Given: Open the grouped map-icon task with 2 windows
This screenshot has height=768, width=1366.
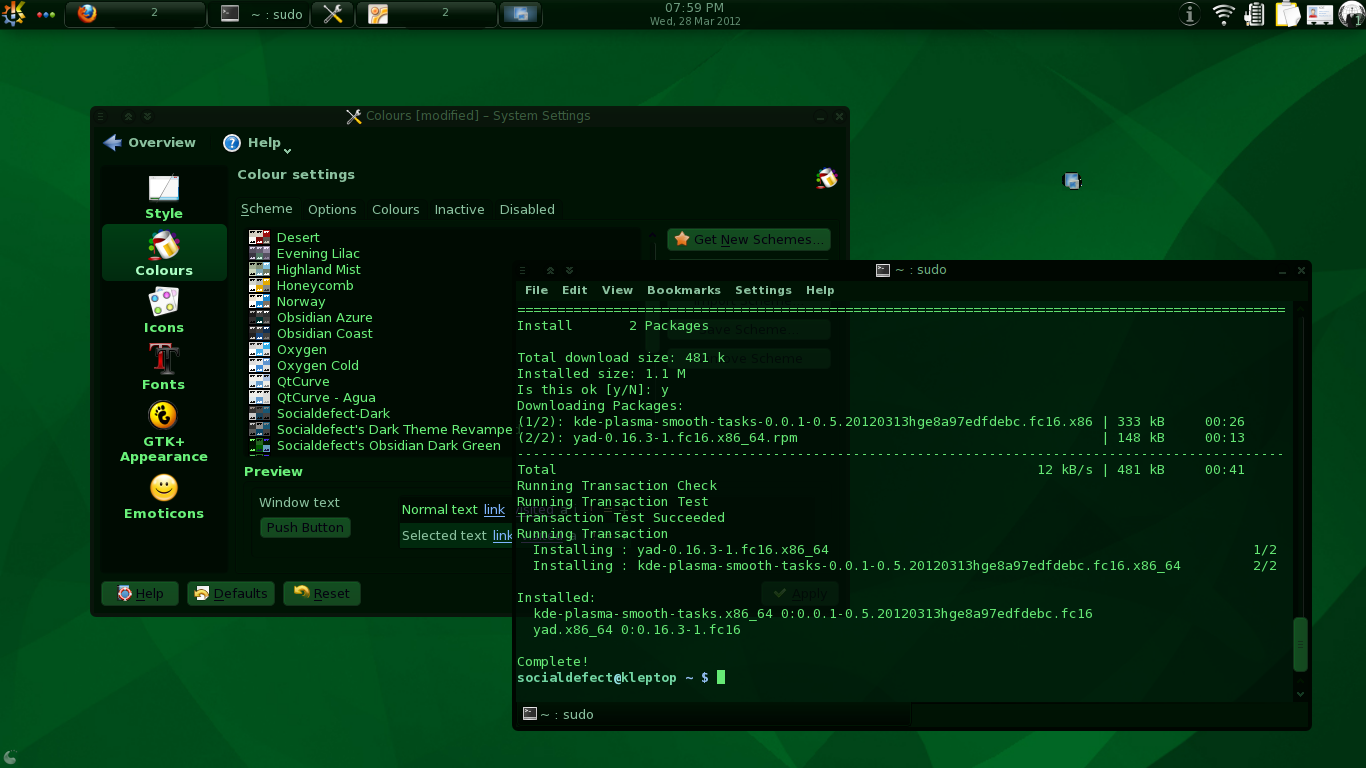Looking at the screenshot, I should (x=428, y=14).
